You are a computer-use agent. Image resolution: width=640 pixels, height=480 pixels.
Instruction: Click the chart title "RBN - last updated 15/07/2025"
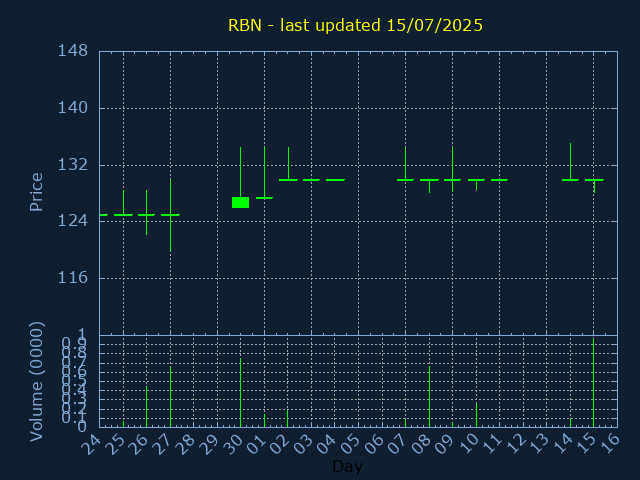[x=355, y=25]
